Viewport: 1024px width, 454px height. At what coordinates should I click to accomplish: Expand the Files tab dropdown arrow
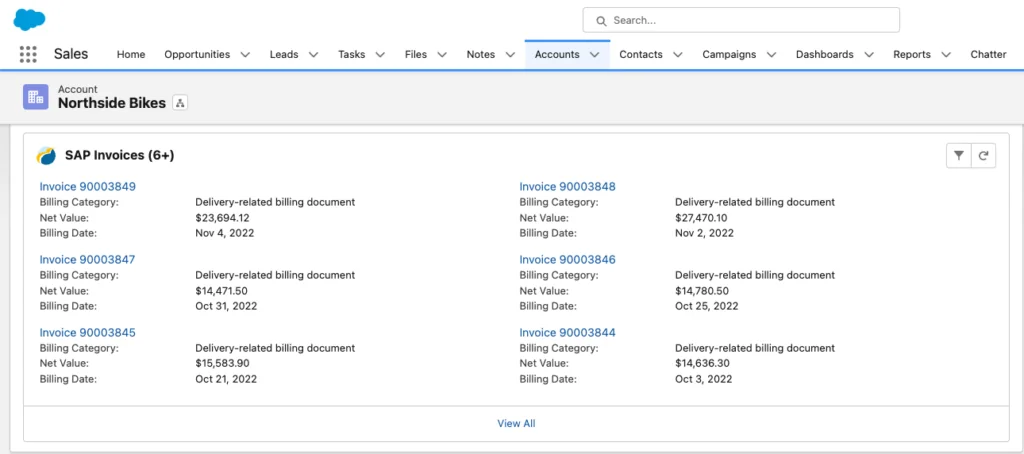pyautogui.click(x=442, y=55)
